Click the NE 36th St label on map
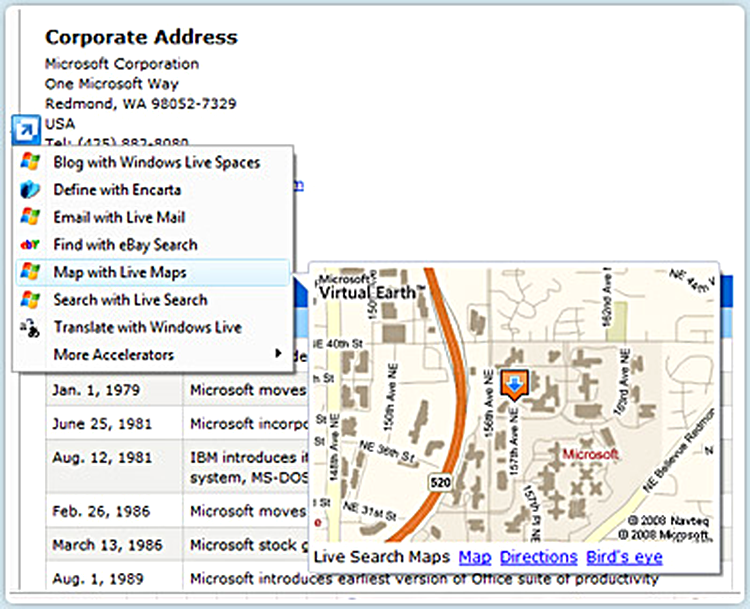750x609 pixels. point(387,452)
